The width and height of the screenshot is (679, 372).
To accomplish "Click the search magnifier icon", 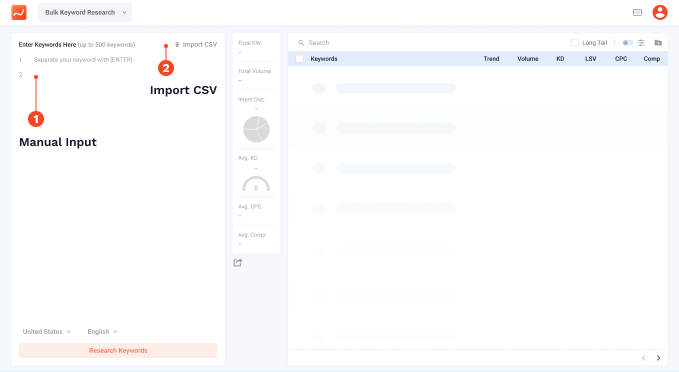I will point(301,43).
